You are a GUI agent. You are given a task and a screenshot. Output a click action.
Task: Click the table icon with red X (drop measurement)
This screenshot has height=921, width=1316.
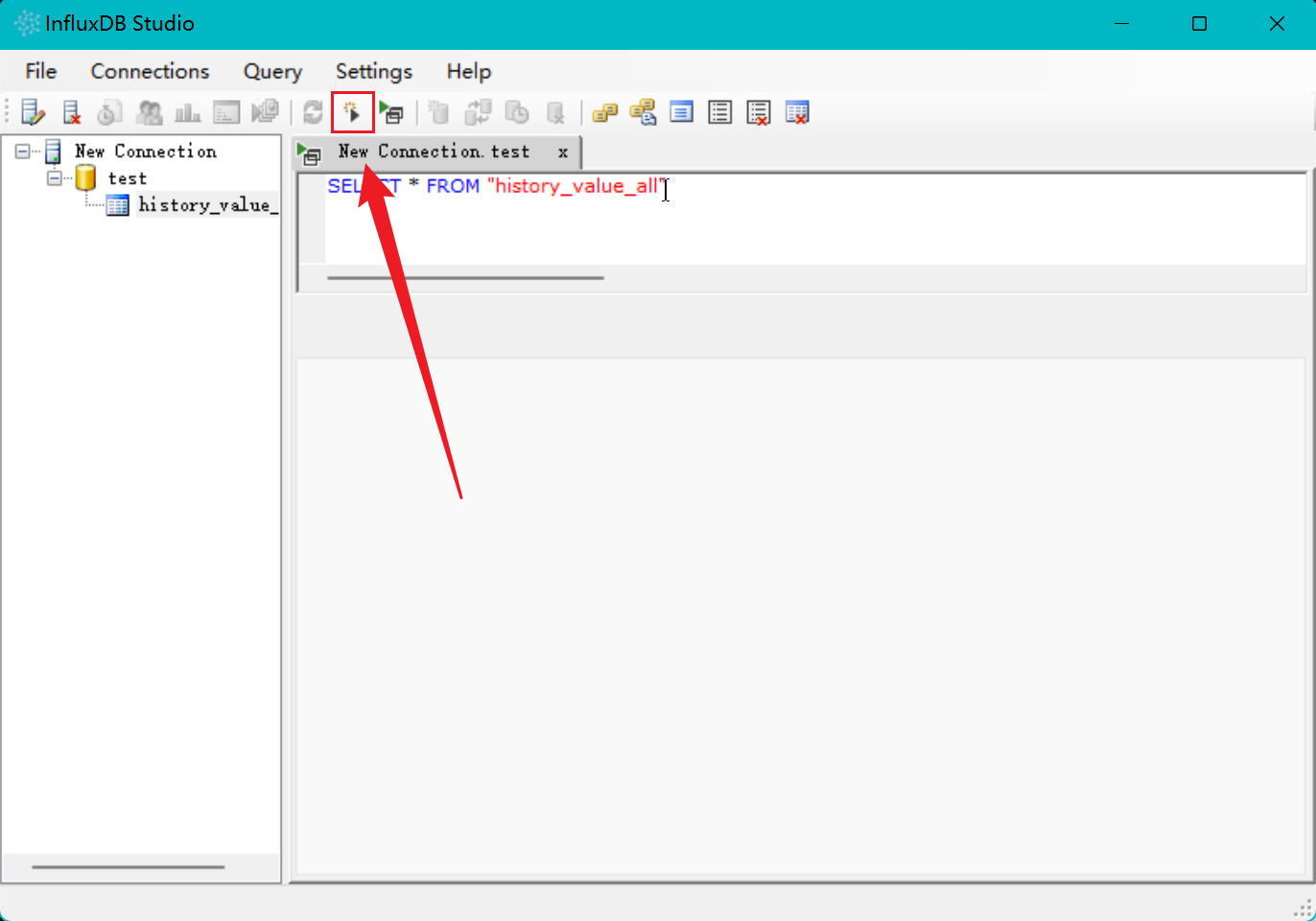[x=797, y=112]
